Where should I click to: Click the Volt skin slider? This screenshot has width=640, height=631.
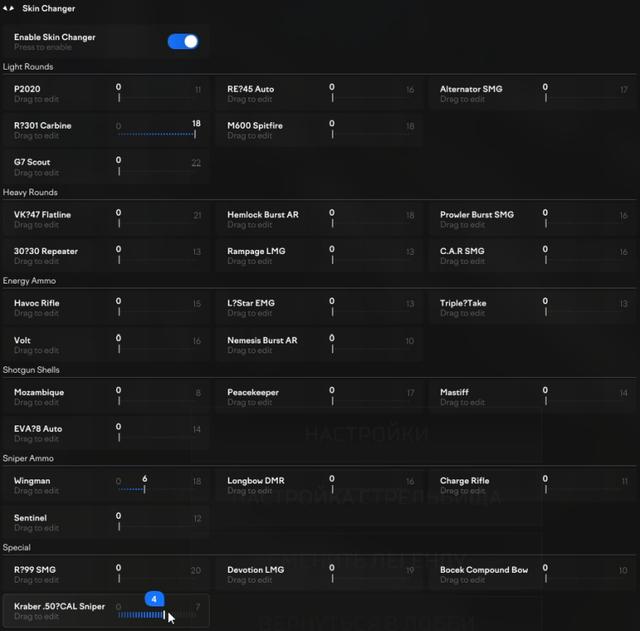point(158,349)
